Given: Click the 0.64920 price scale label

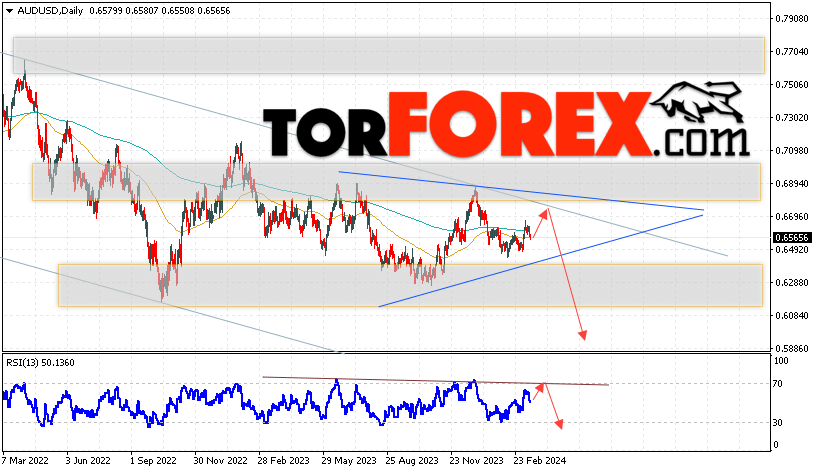Looking at the screenshot, I should pos(792,250).
